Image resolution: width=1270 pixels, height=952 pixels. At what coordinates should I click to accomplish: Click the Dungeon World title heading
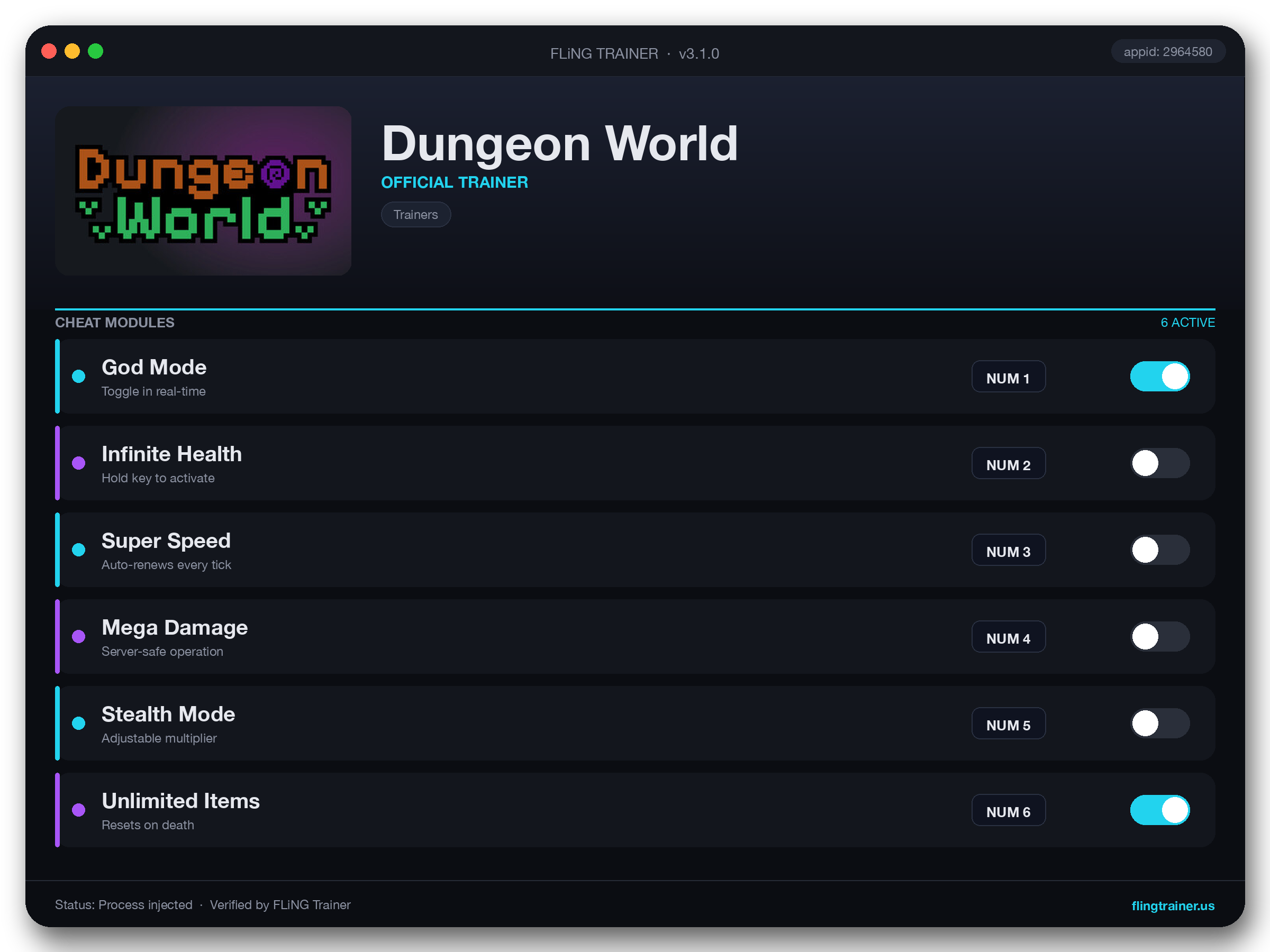(560, 143)
